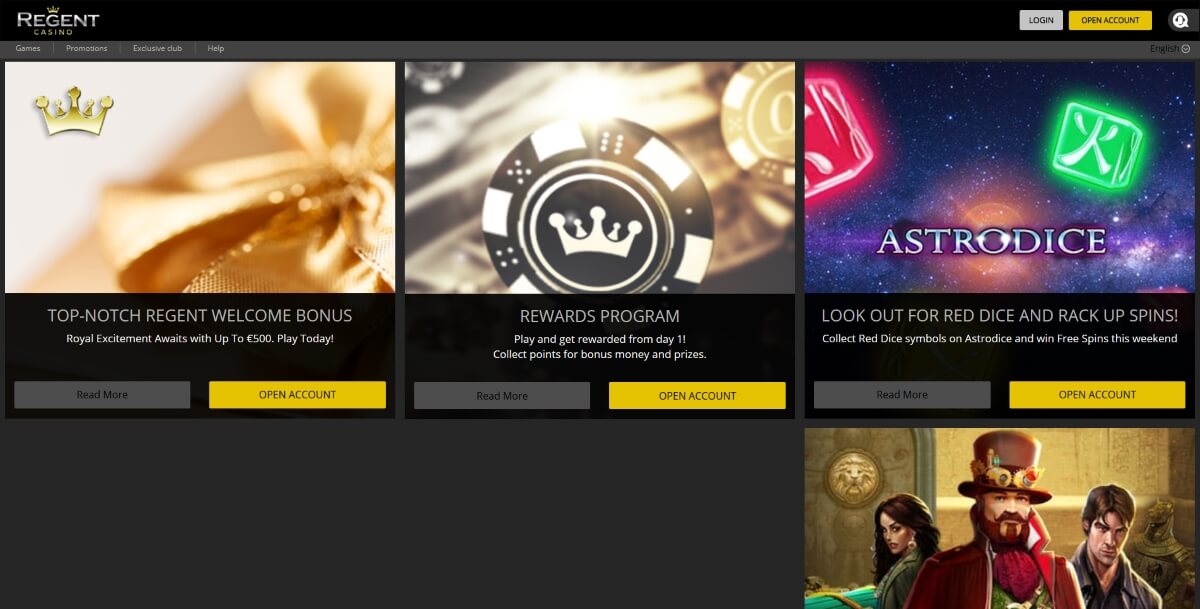Screen dimensions: 1200x609
Task: Open the live chat support icon
Action: coord(1179,20)
